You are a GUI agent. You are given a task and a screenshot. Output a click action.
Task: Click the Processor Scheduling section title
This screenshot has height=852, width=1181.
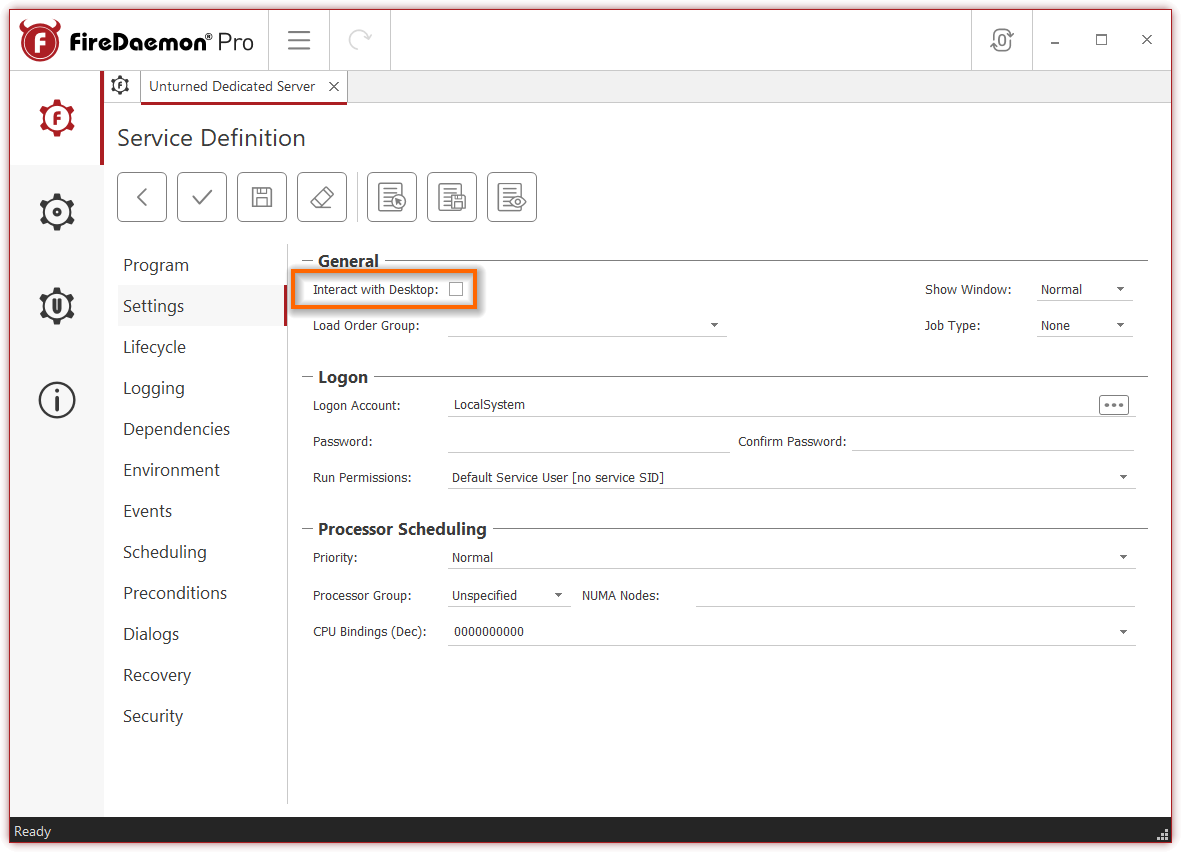pos(402,530)
